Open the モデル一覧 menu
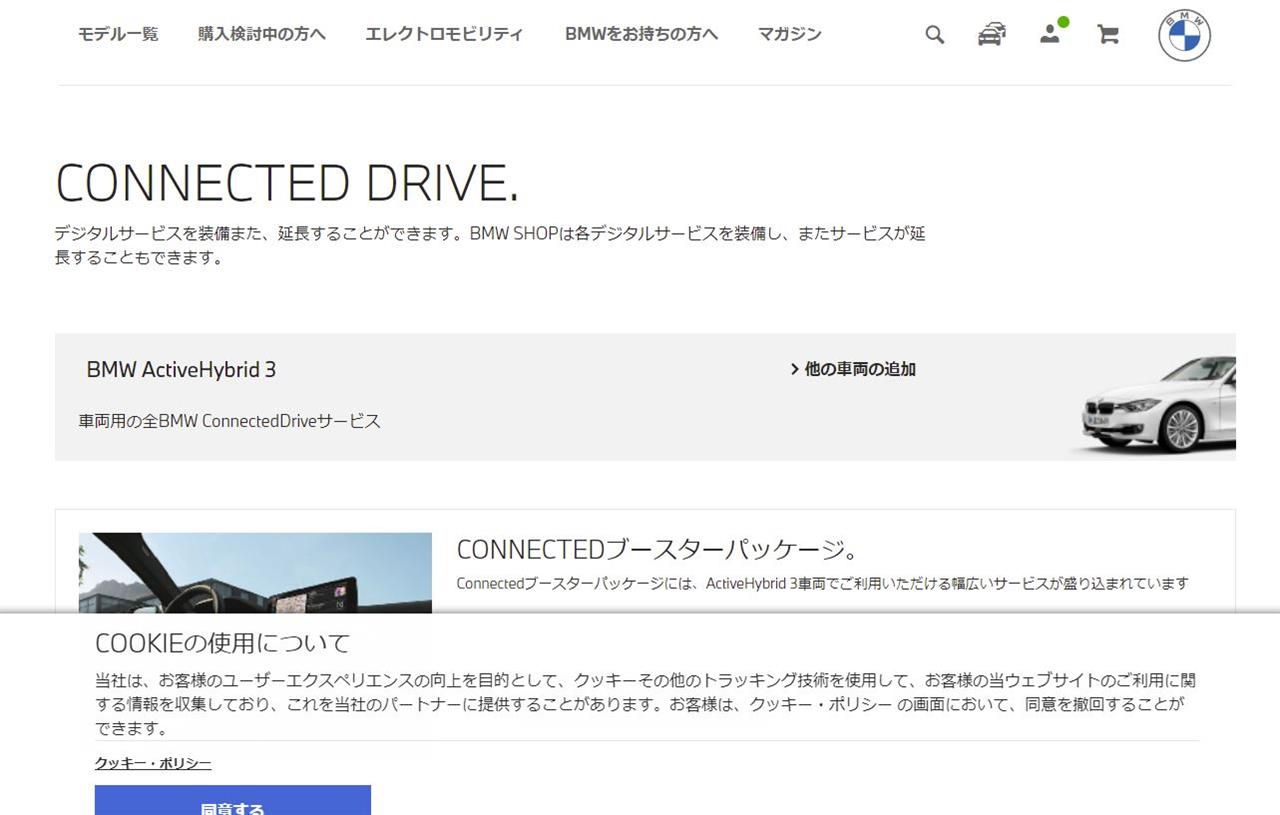Image resolution: width=1280 pixels, height=815 pixels. coord(118,34)
